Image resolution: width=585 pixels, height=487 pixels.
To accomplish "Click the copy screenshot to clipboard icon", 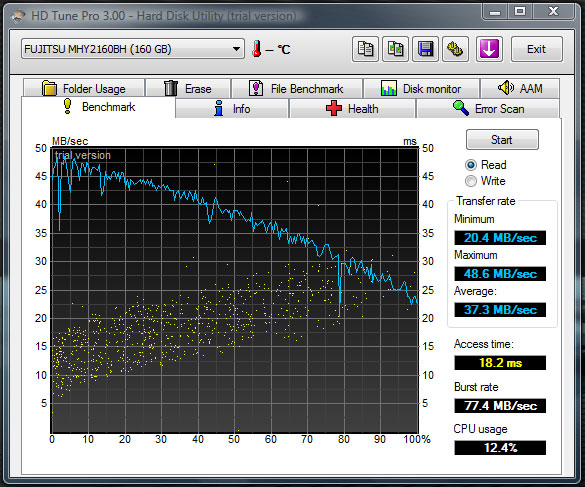I will (x=395, y=49).
